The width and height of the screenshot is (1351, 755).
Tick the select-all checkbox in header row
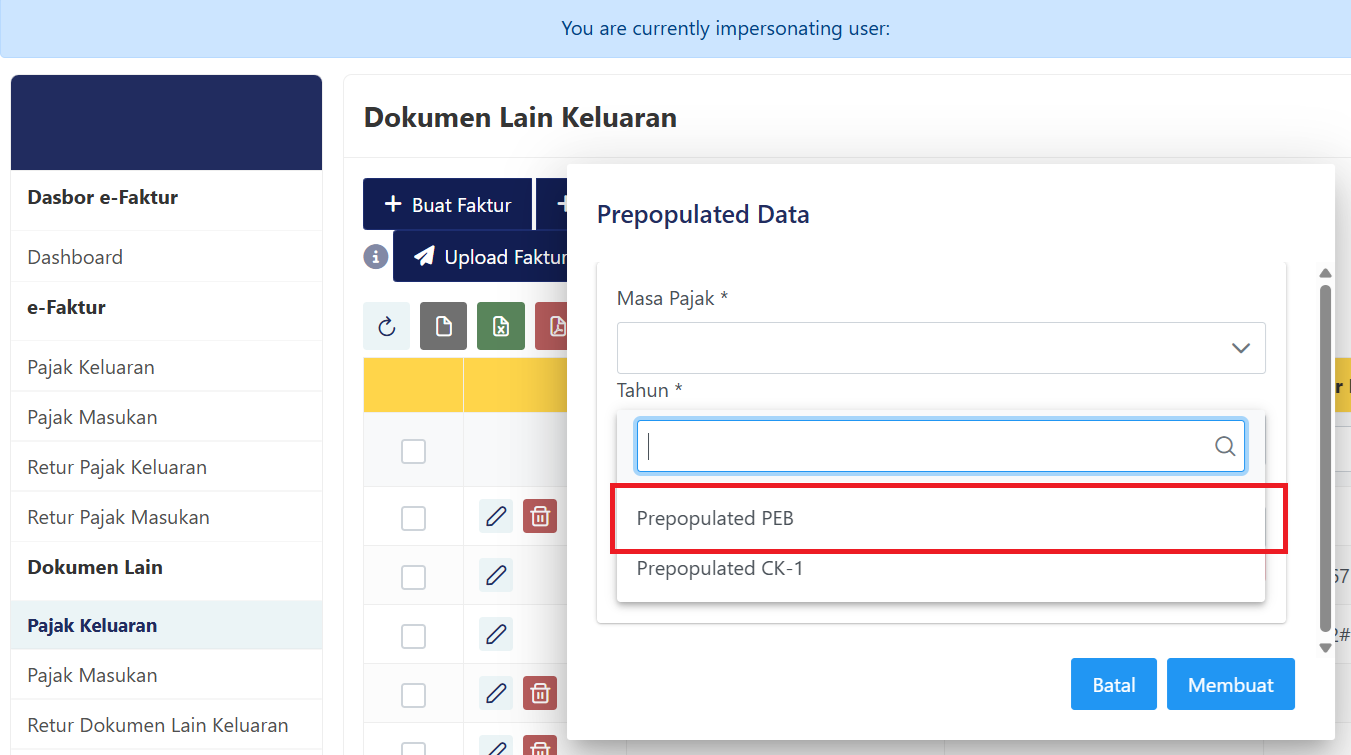pos(413,452)
